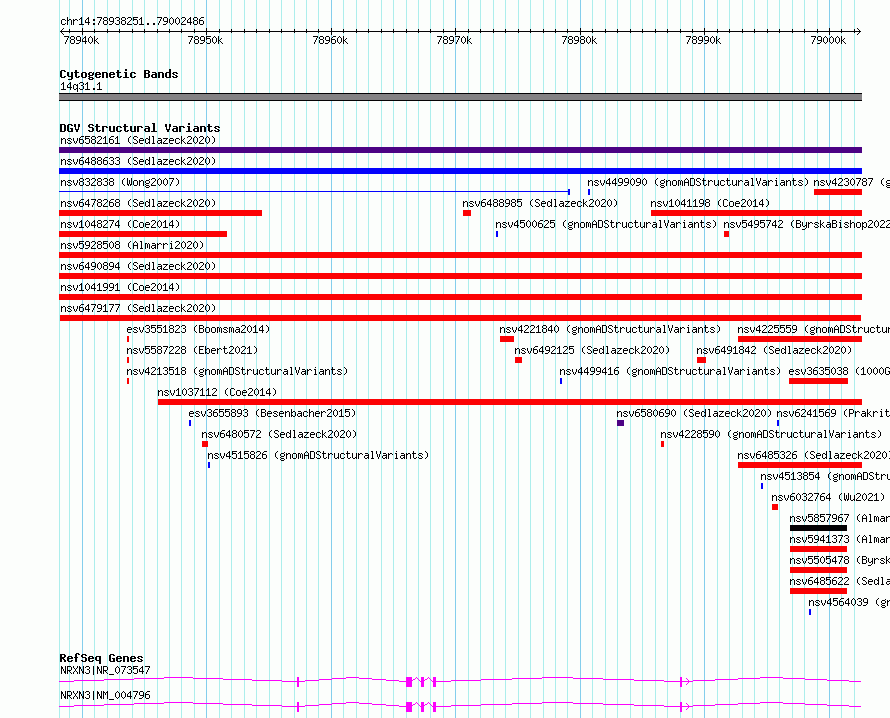Click nsv6241569 variant label

pyautogui.click(x=833, y=413)
